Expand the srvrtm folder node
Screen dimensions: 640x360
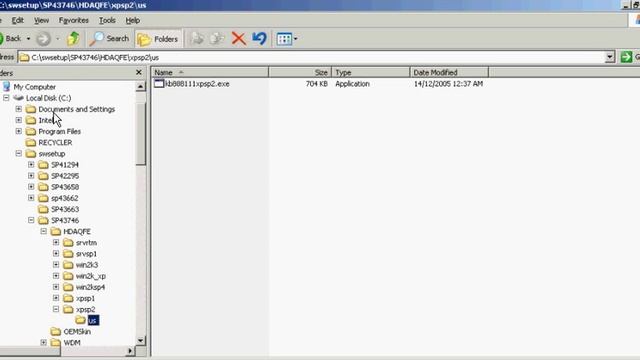point(56,242)
